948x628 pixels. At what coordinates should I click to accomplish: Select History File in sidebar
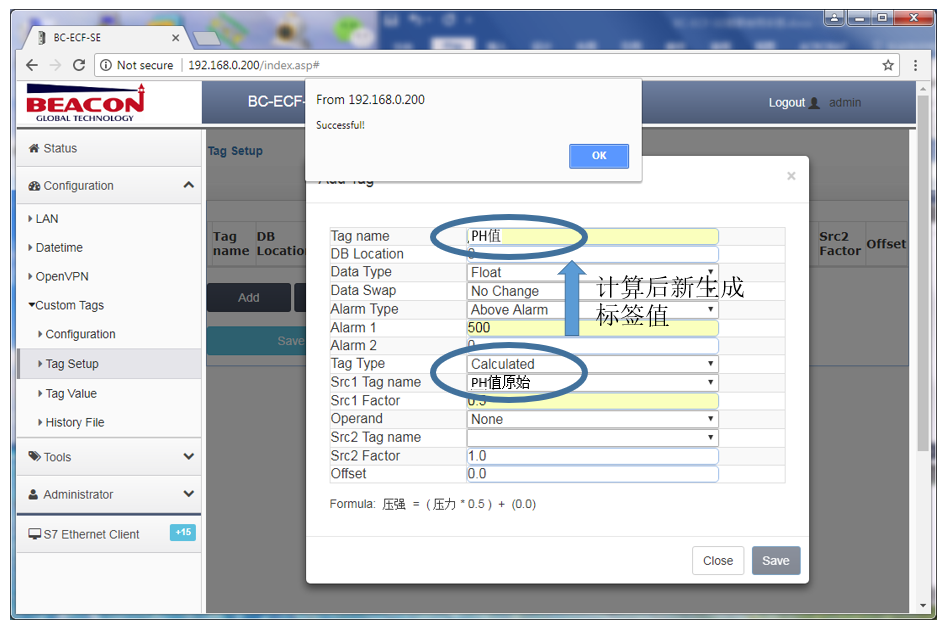pyautogui.click(x=74, y=422)
